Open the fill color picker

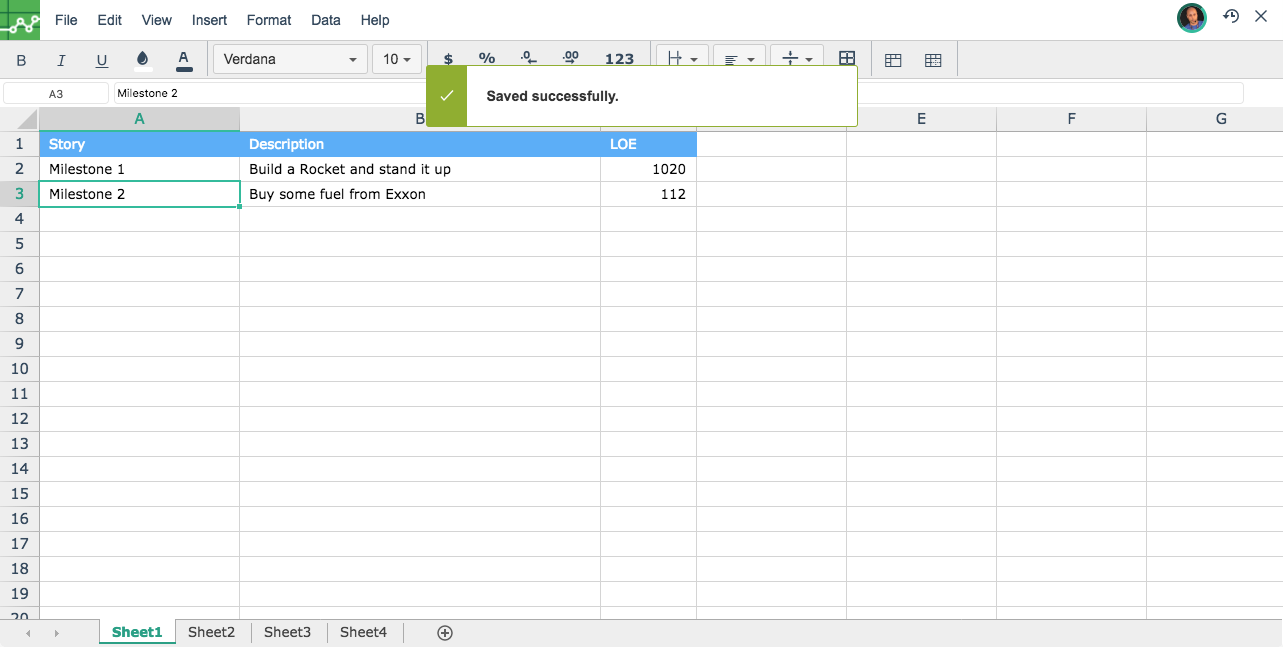tap(142, 60)
